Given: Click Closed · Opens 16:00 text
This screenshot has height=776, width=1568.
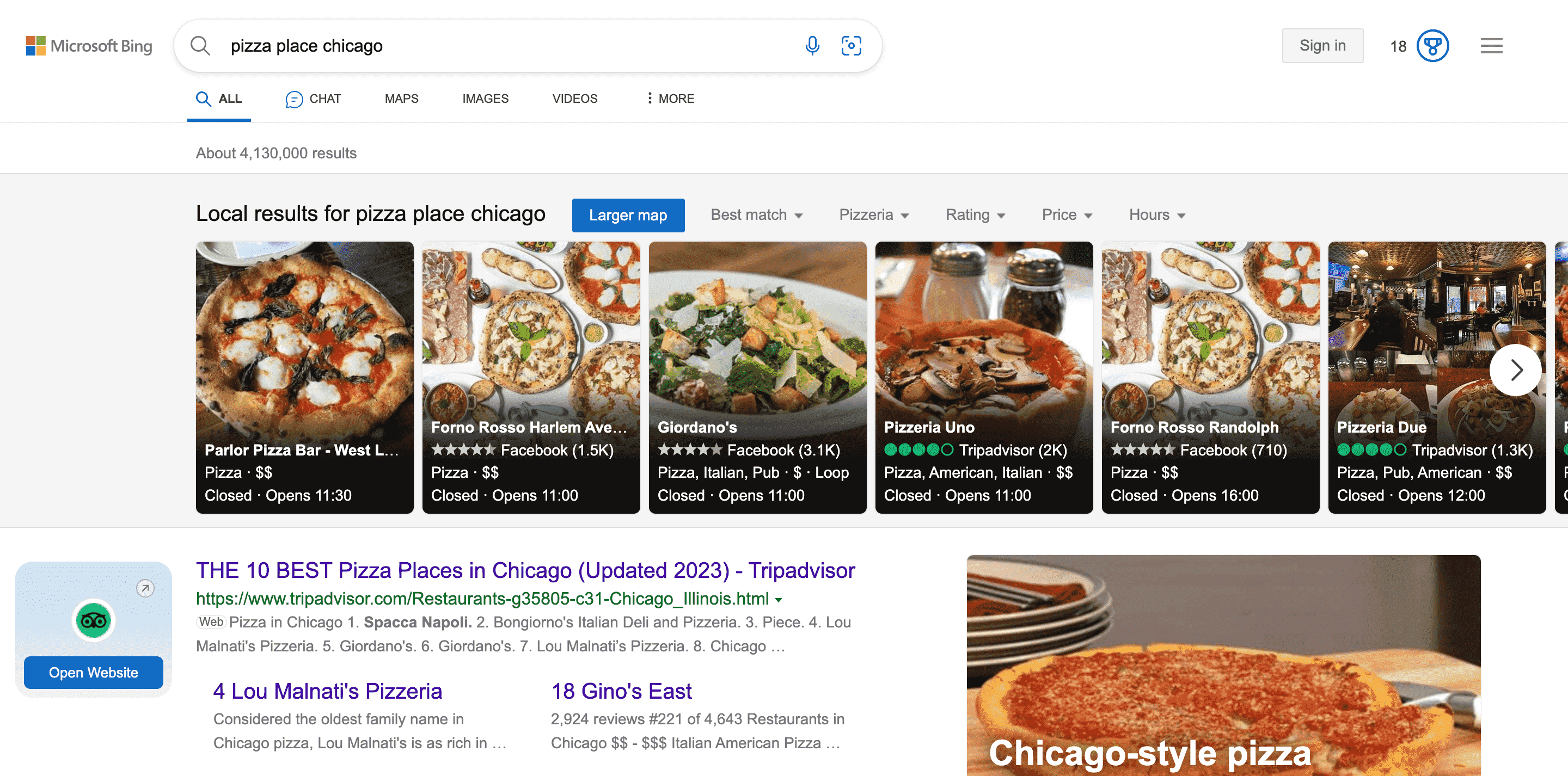Looking at the screenshot, I should coord(1184,495).
